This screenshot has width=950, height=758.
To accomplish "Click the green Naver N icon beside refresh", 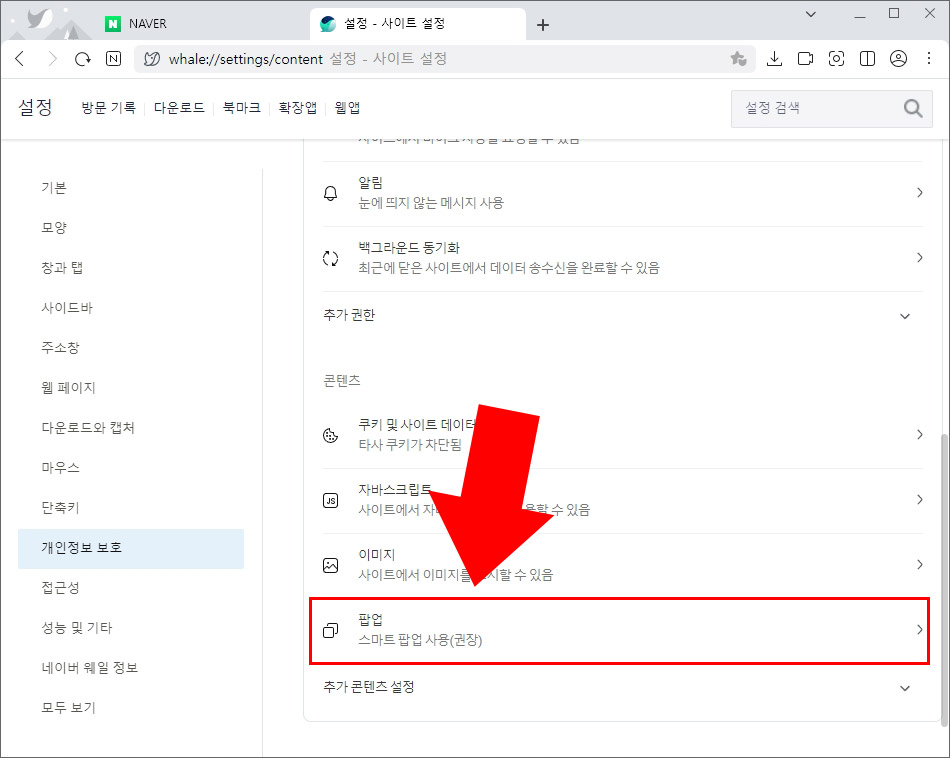I will (113, 58).
